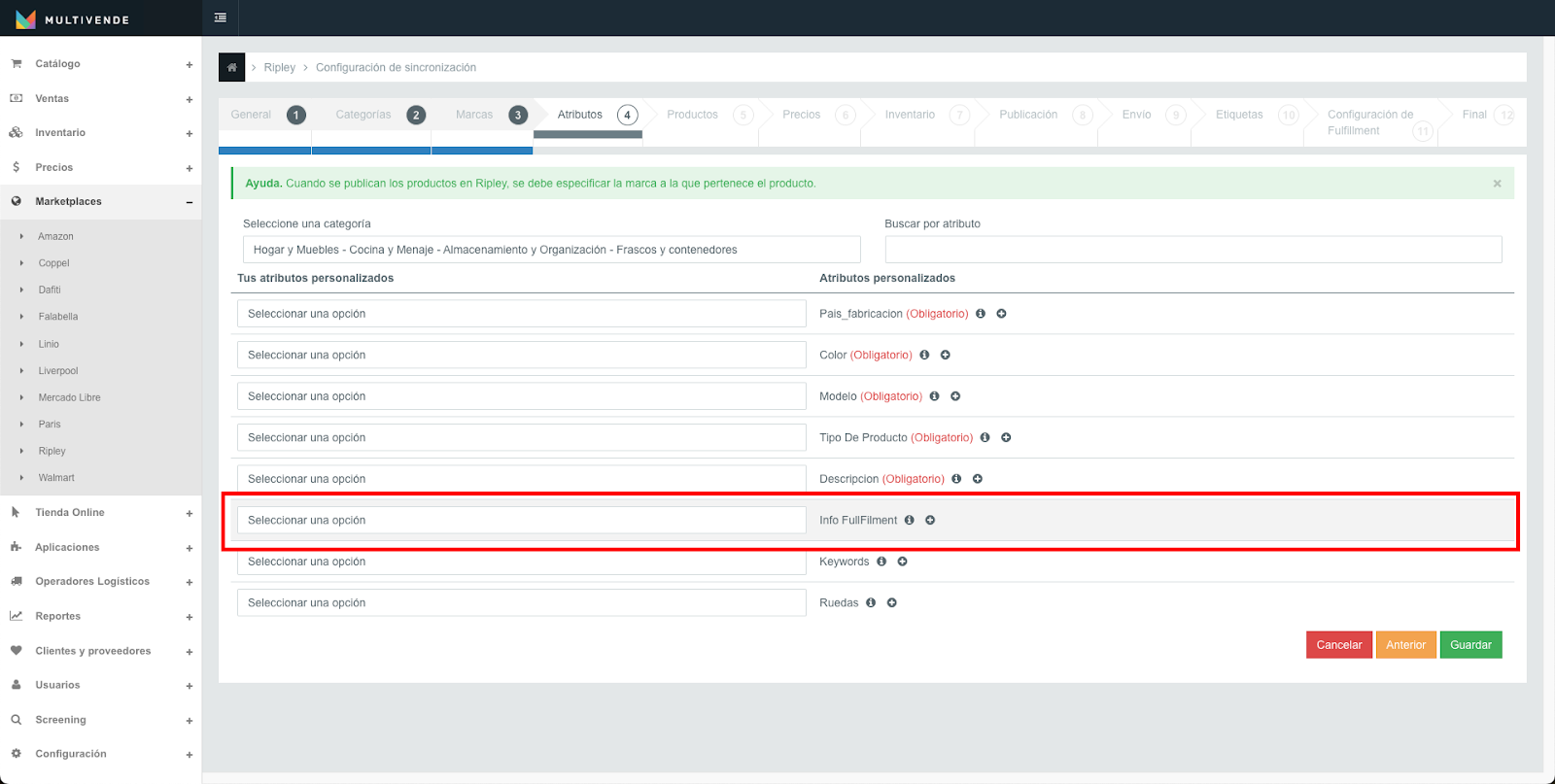Click plus icon next to Pais_fabricacion
This screenshot has width=1555, height=784.
click(x=1001, y=314)
